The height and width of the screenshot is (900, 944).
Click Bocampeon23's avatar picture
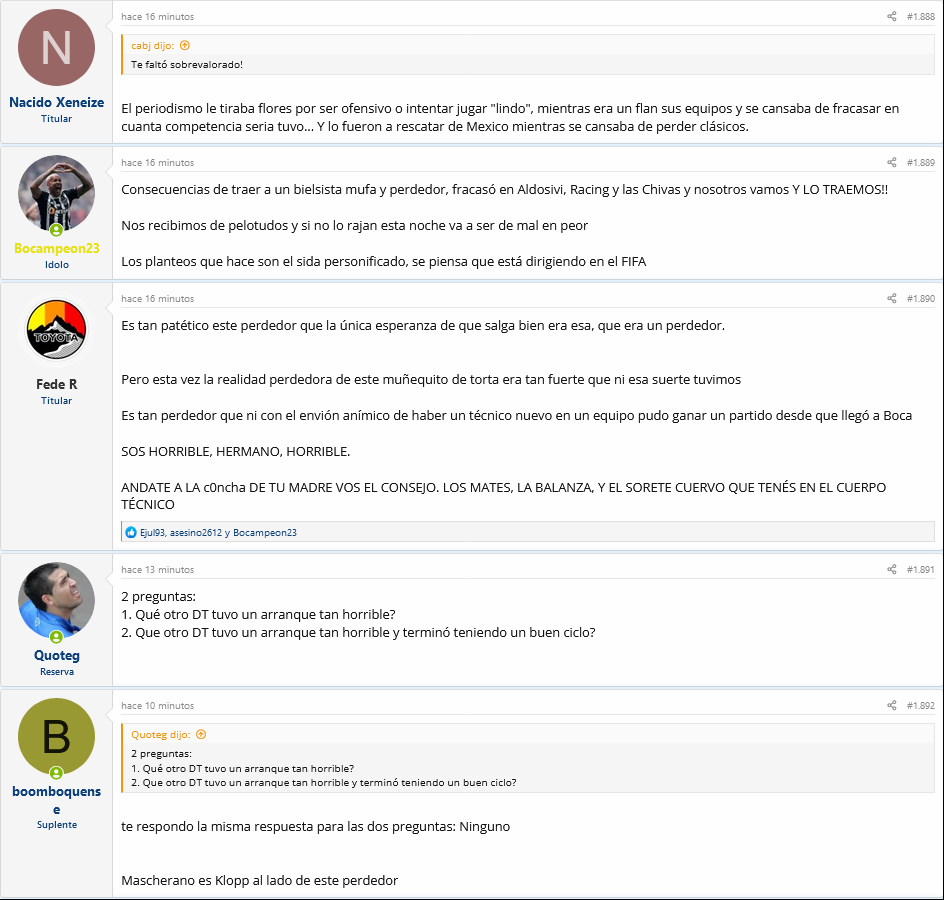click(57, 193)
